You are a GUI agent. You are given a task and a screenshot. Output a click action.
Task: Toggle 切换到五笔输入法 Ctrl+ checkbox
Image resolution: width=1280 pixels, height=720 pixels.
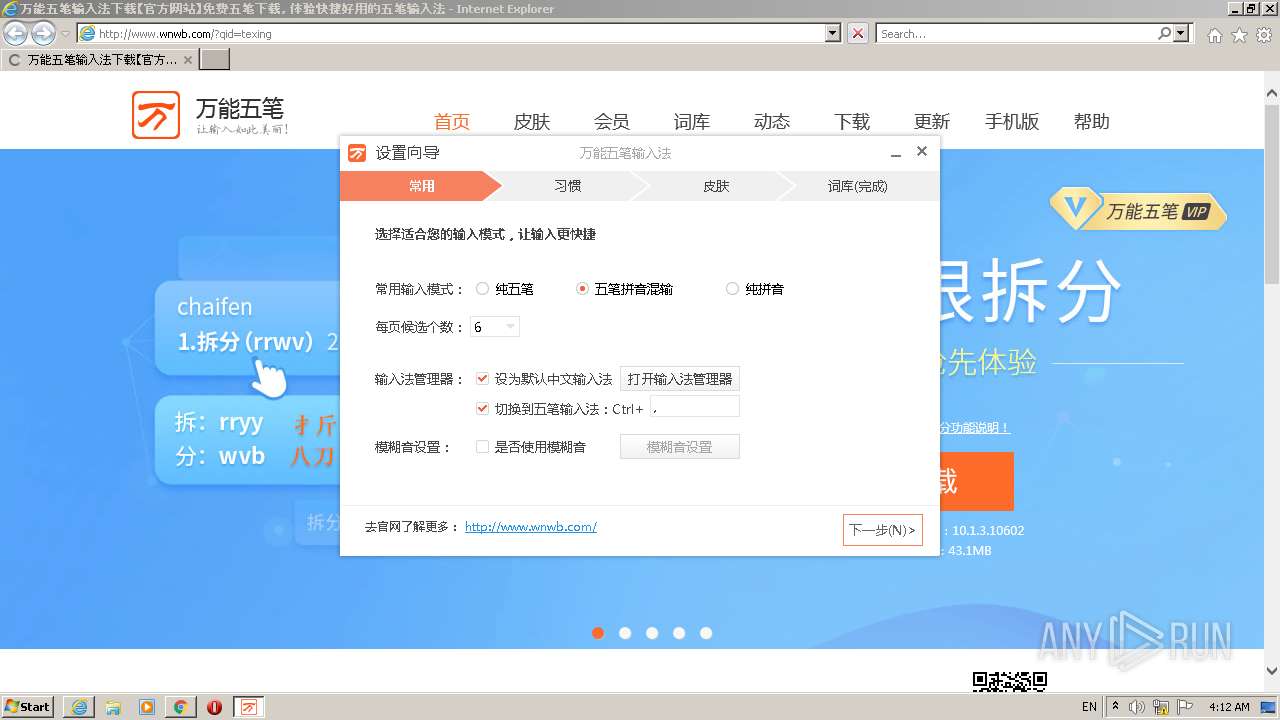point(483,408)
